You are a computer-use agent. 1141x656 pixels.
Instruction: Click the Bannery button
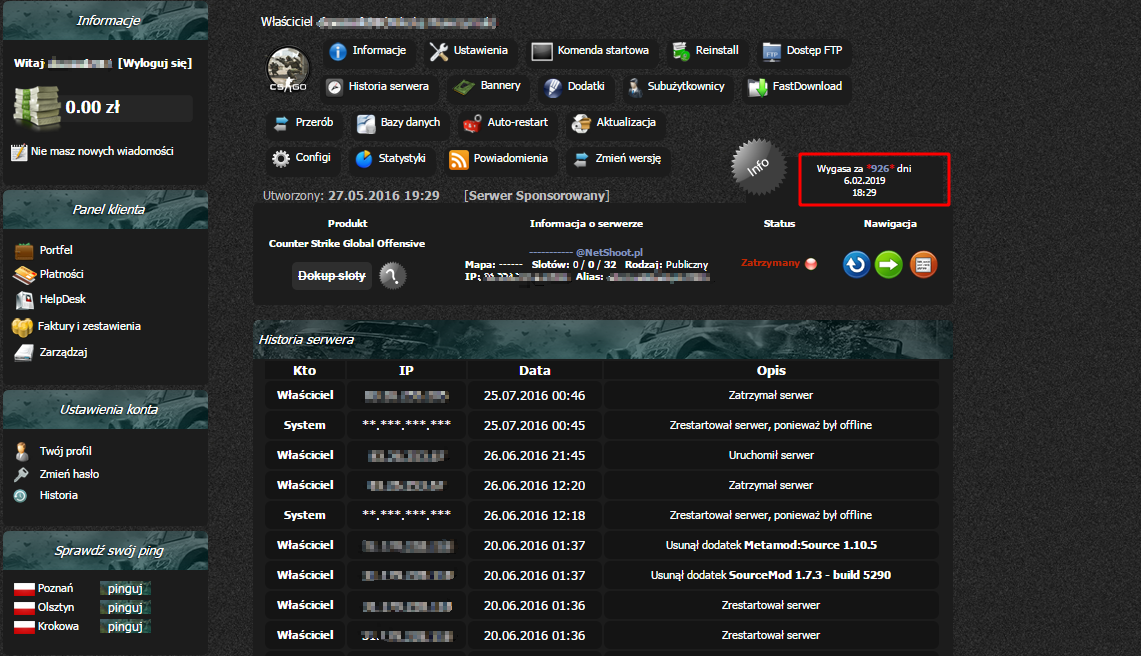point(487,87)
